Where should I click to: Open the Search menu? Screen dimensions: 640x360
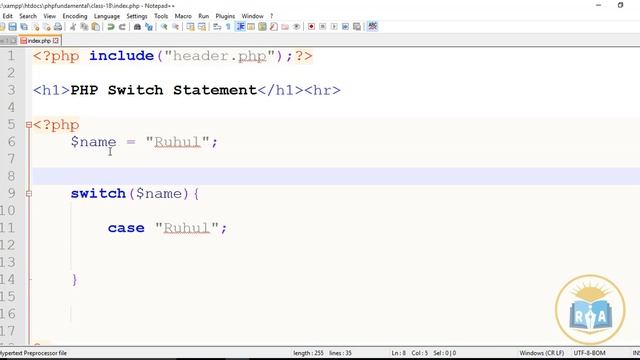[x=28, y=16]
